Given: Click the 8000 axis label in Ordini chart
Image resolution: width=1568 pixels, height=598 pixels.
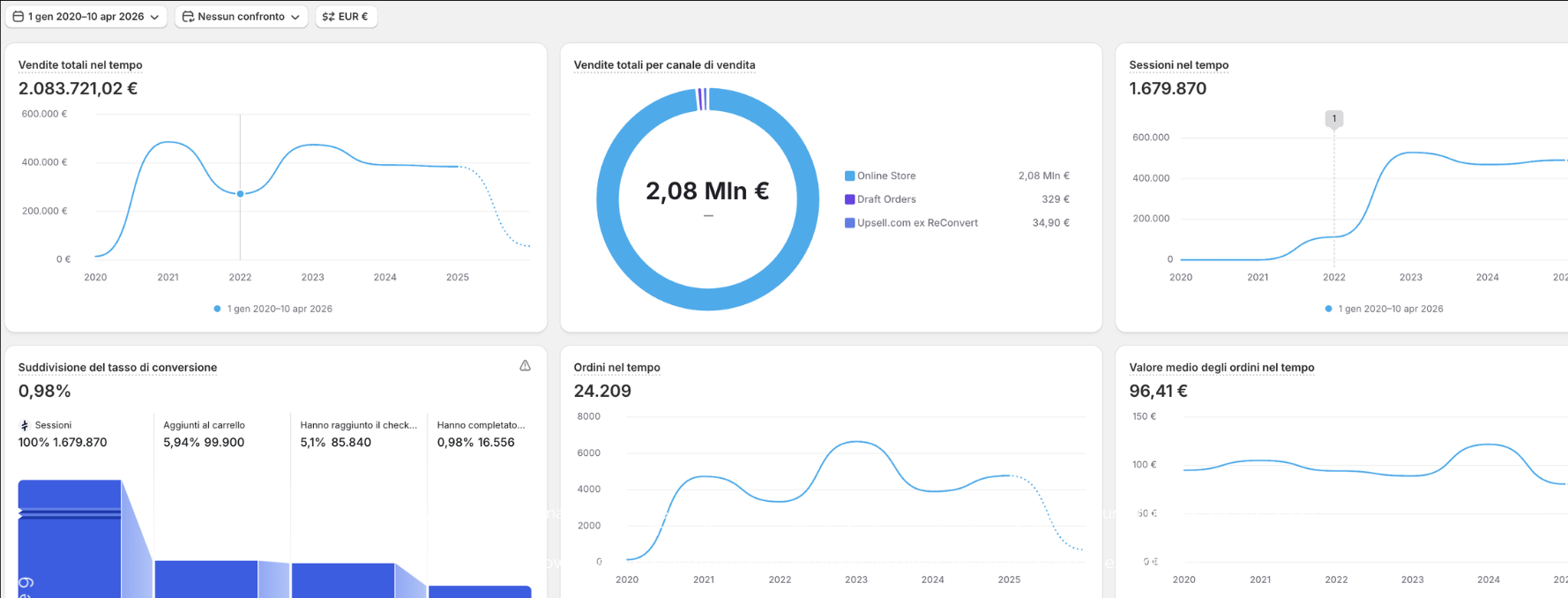Looking at the screenshot, I should pyautogui.click(x=588, y=416).
